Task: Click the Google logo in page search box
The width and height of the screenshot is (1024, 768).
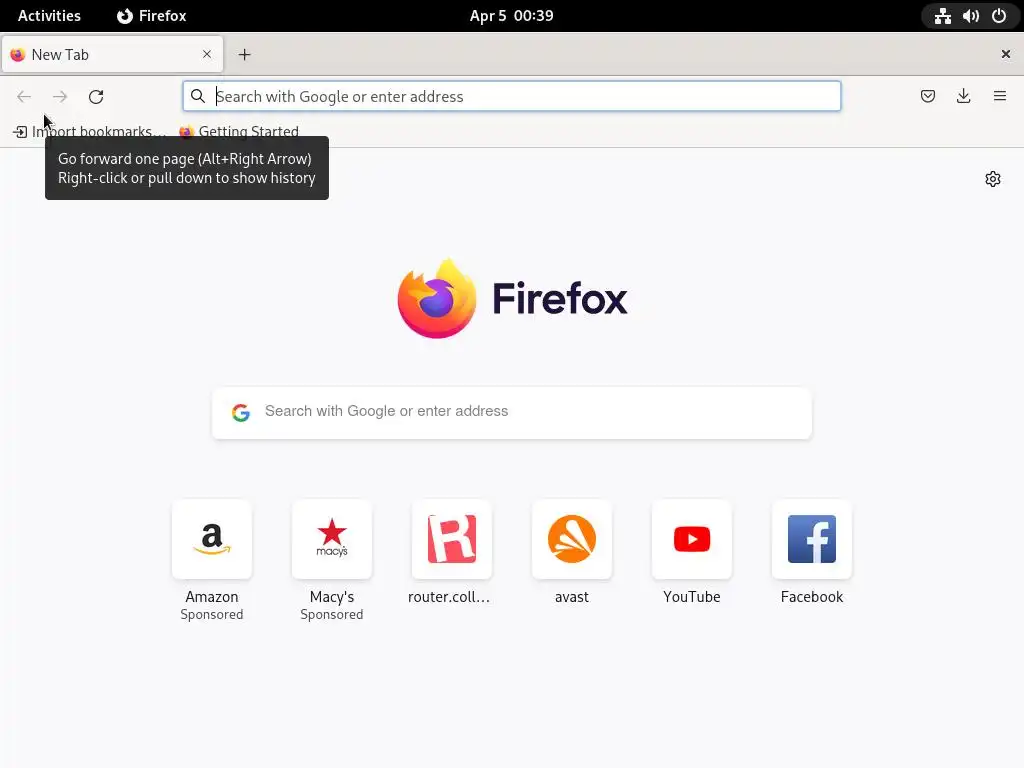Action: tap(241, 412)
